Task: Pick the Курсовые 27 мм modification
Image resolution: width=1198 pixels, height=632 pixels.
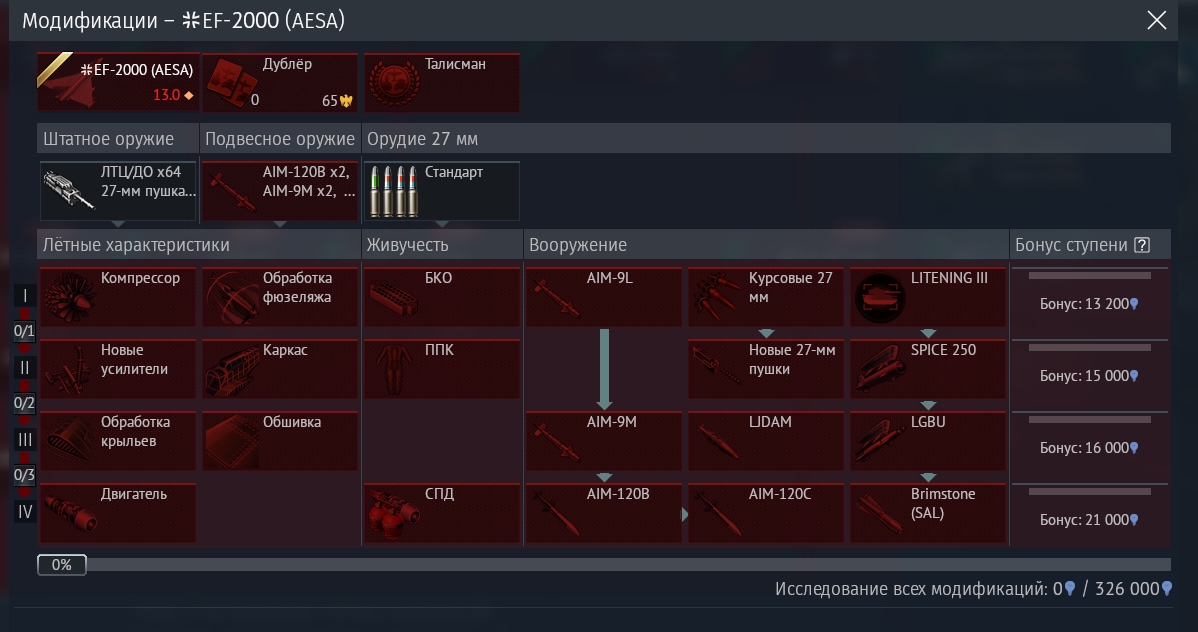Action: pyautogui.click(x=766, y=297)
